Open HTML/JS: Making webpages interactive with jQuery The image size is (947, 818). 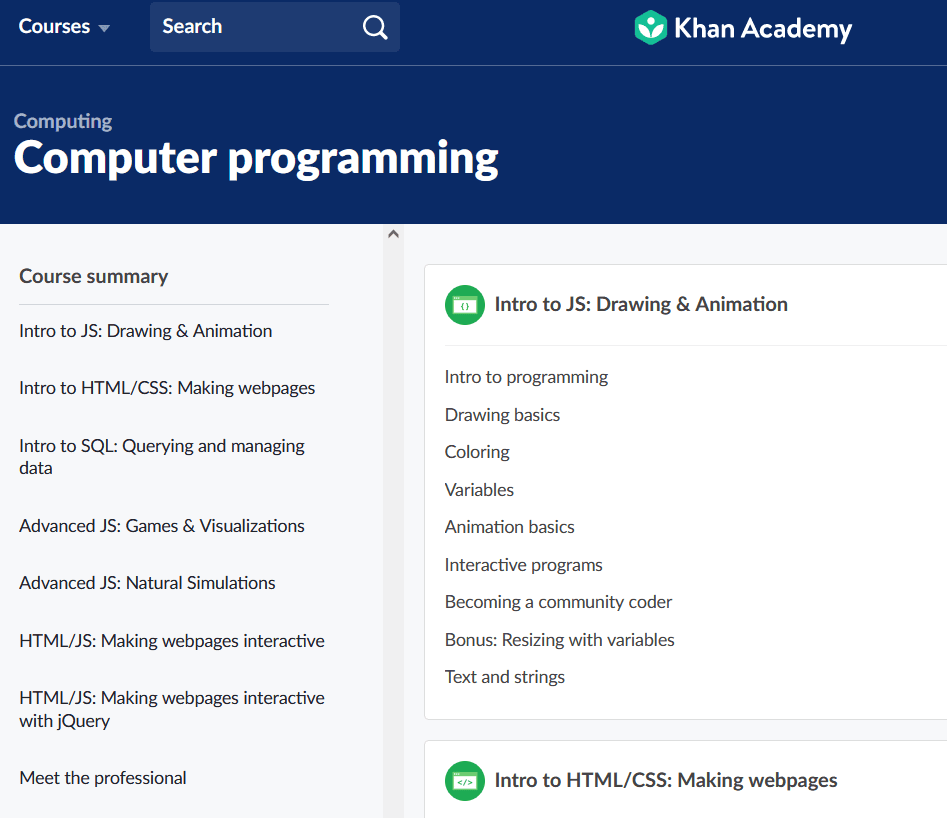pyautogui.click(x=172, y=709)
